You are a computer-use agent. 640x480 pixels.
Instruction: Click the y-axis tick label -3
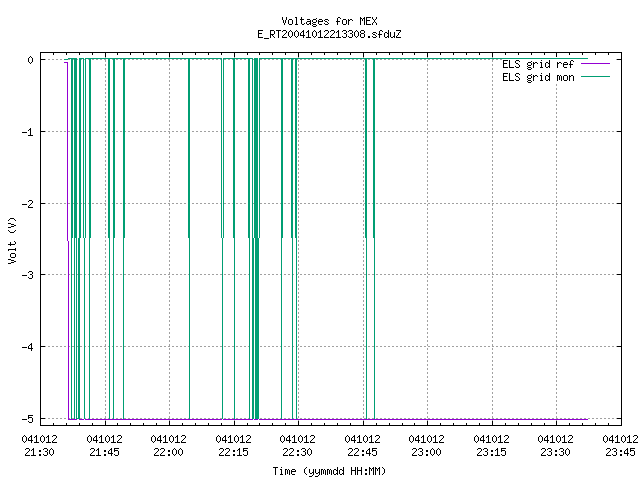coord(27,275)
